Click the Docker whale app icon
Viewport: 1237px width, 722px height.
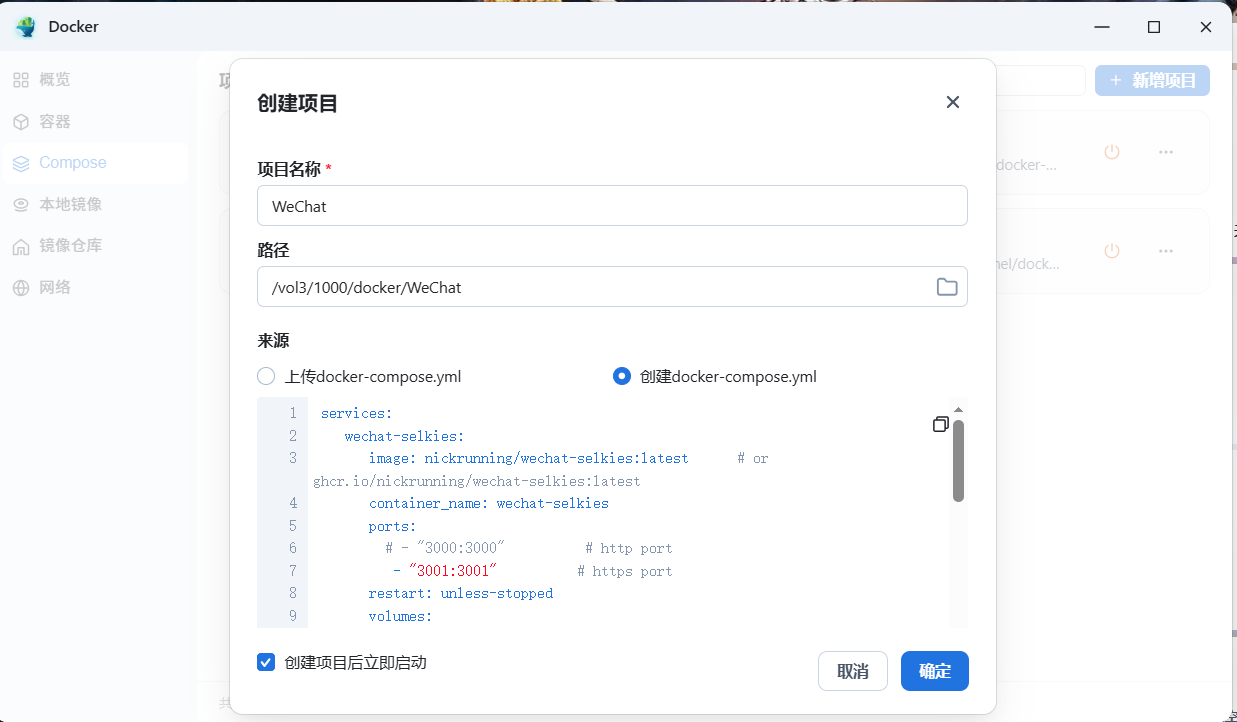25,27
